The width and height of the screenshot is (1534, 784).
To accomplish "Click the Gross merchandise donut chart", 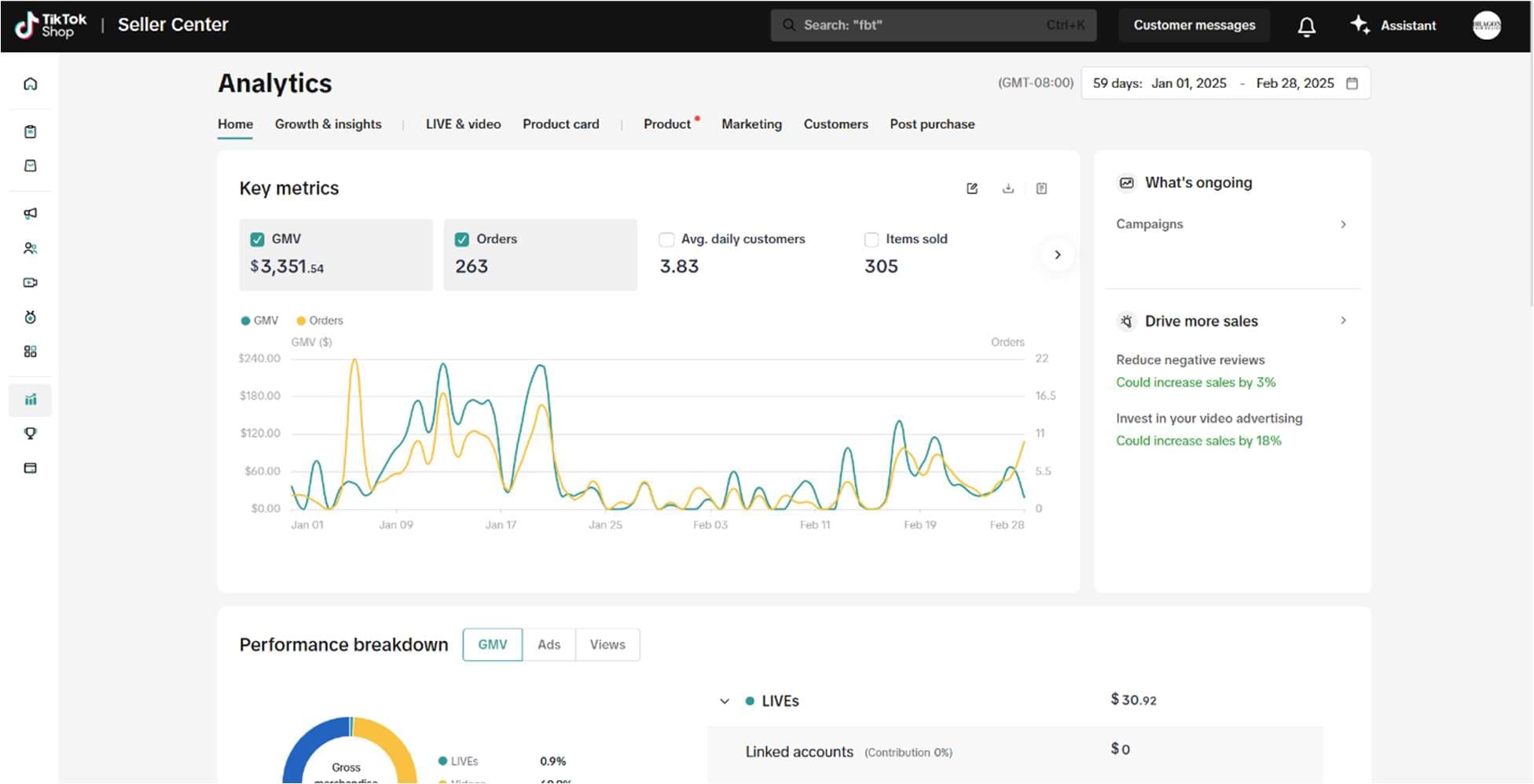I will tap(350, 750).
